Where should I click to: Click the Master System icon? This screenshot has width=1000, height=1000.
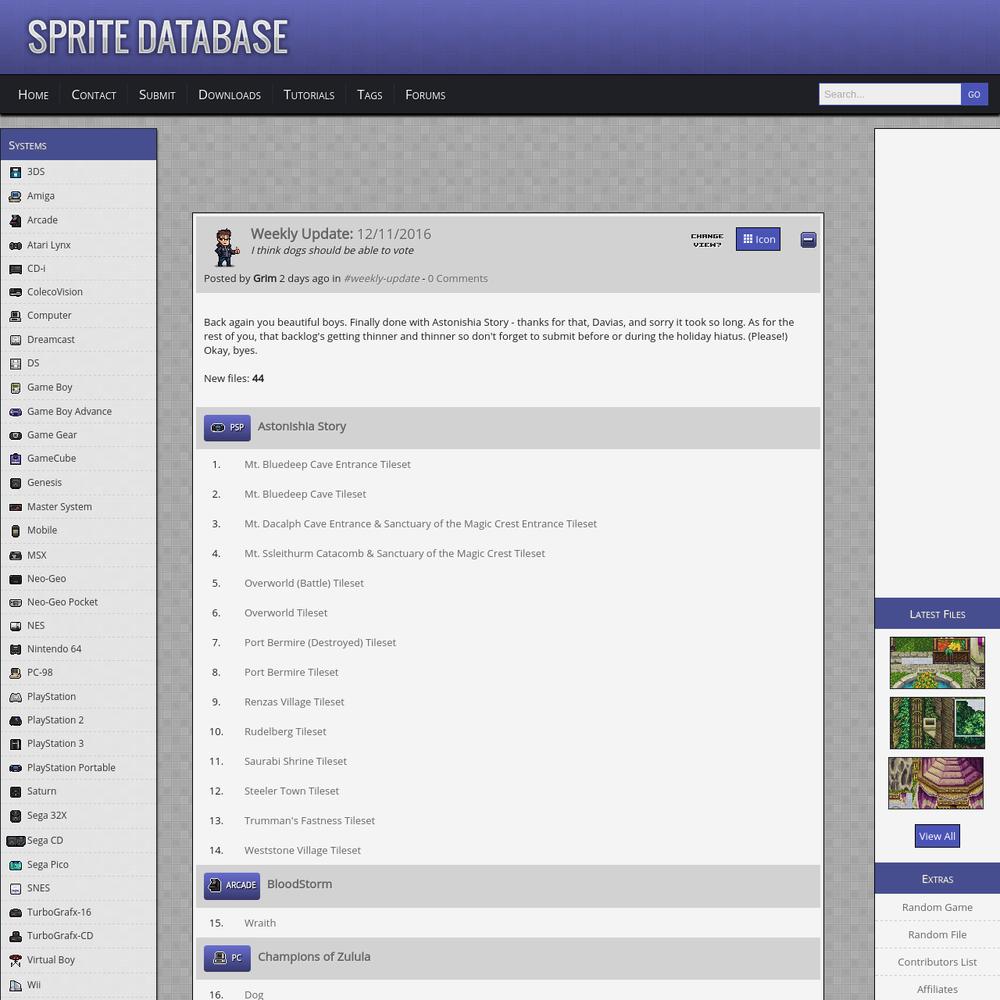(15, 507)
